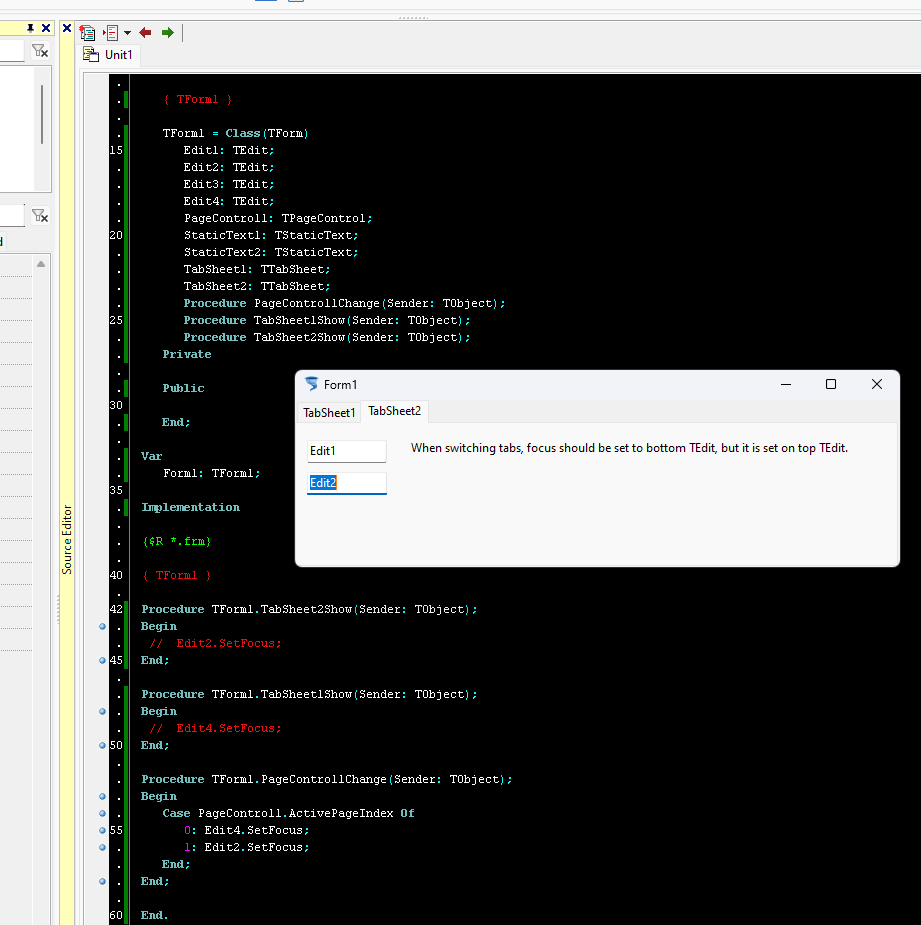Click the 'Procedure TForm1.TabSheet1Show' implementation header

point(309,694)
